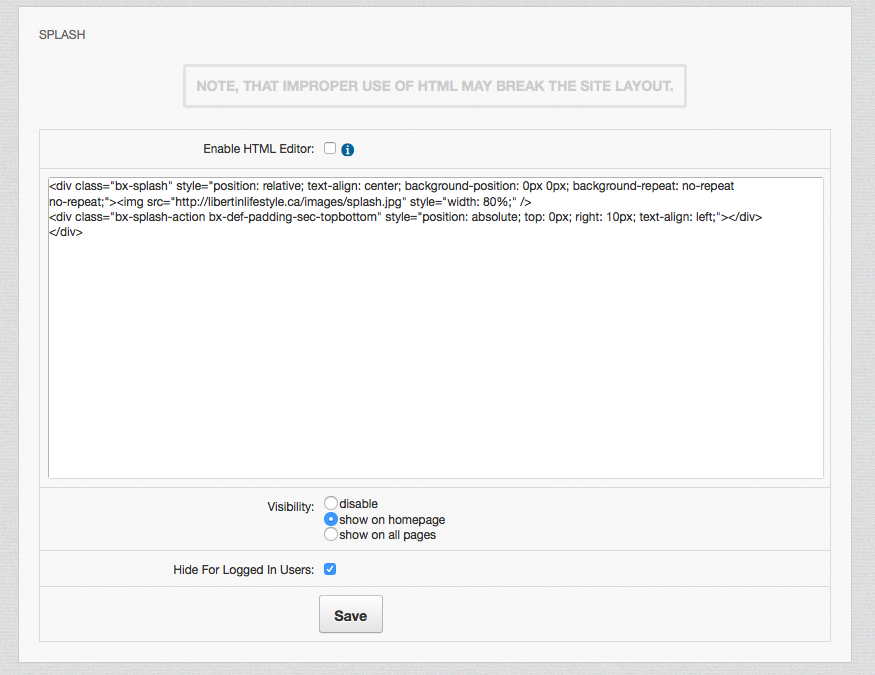Click the "show on all pages" label text

pyautogui.click(x=387, y=535)
